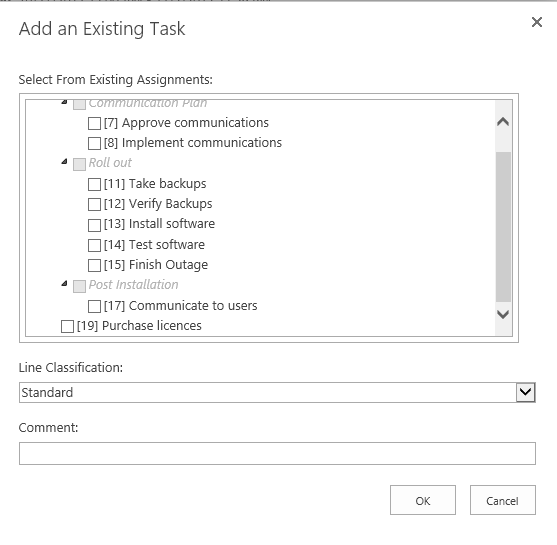
Task: Tick the Take backups checkbox
Action: [94, 184]
